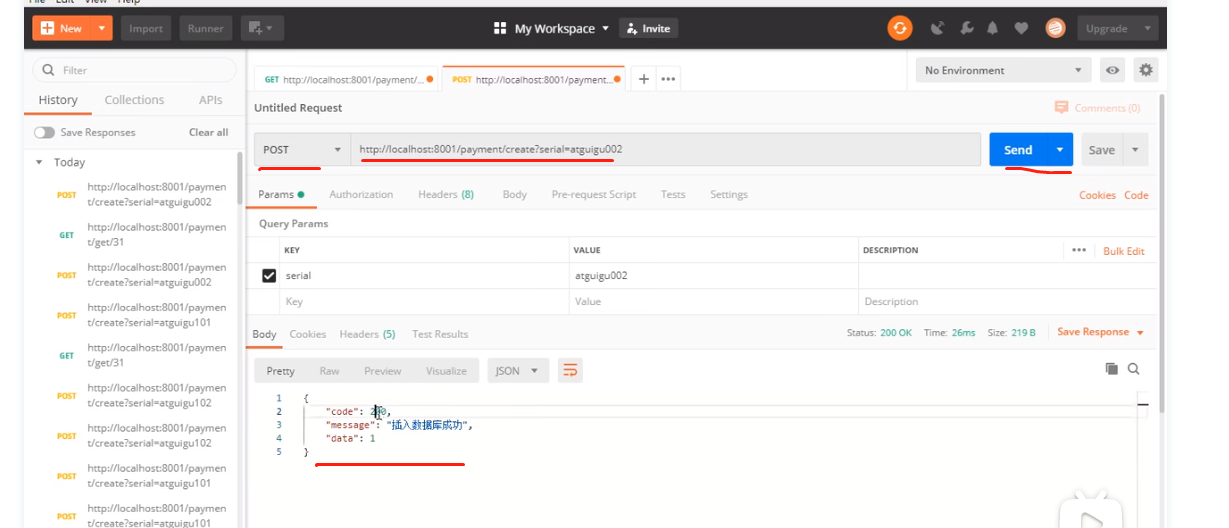The image size is (1229, 528).
Task: Collapse the Today history group
Action: click(x=39, y=162)
